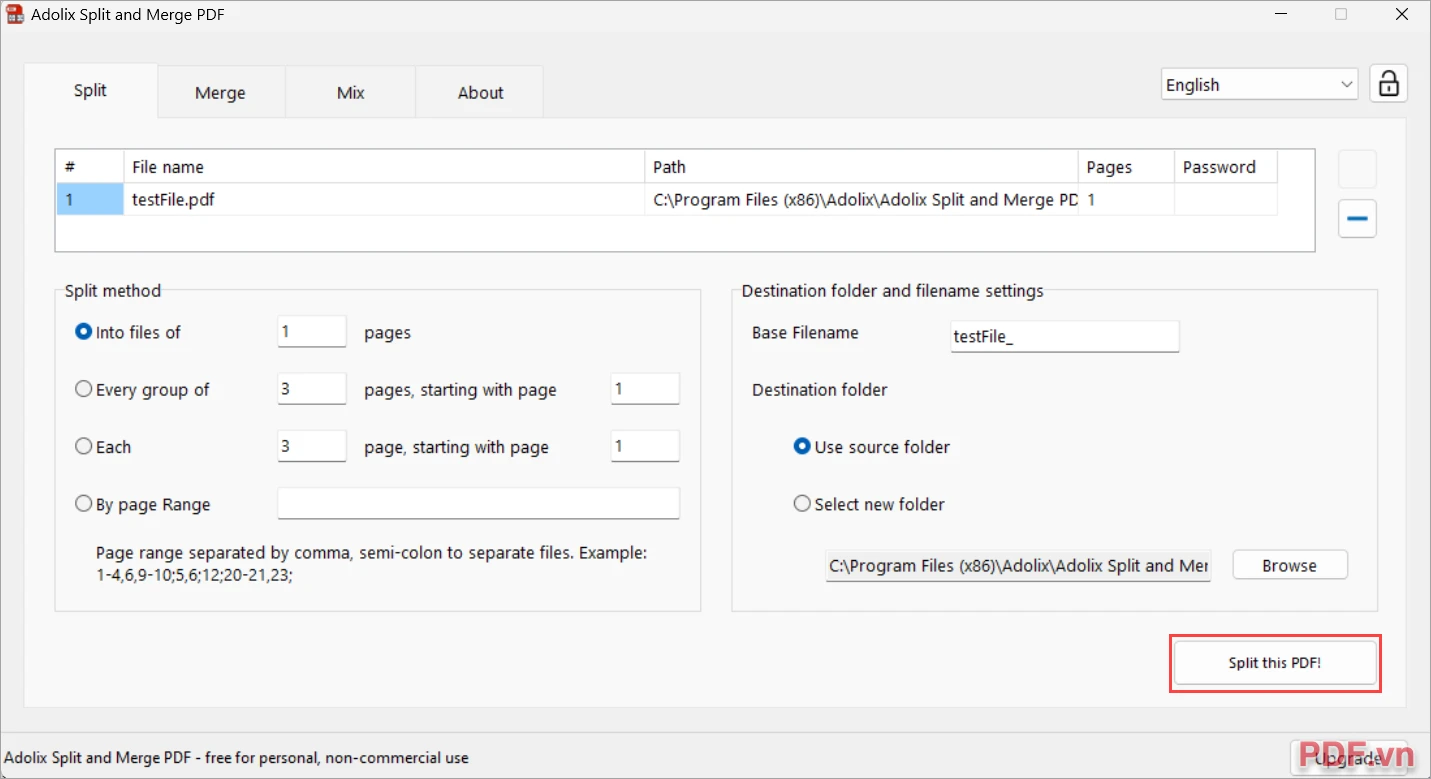
Task: Click row number 1 cell
Action: 90,199
